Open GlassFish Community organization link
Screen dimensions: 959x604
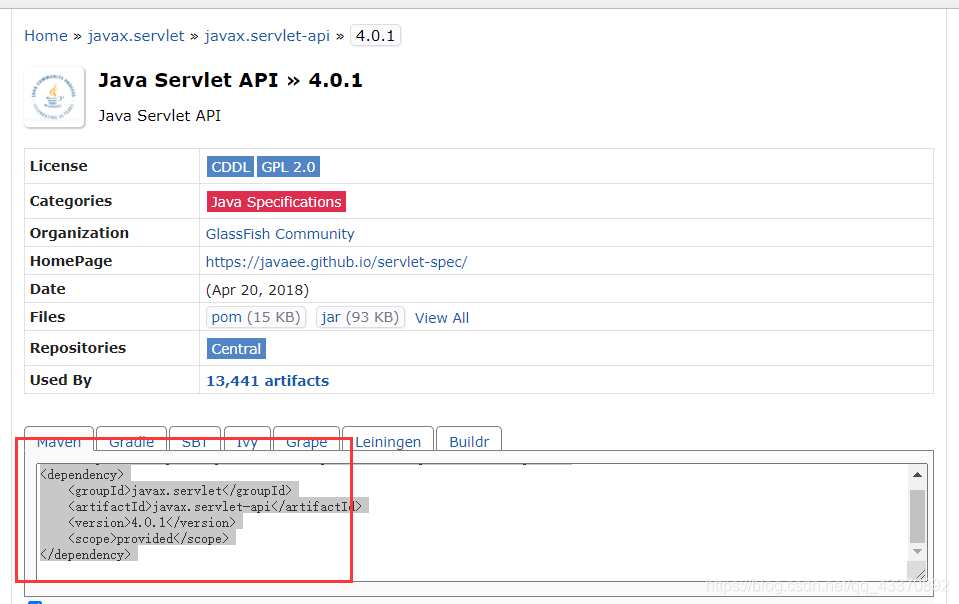coord(280,234)
